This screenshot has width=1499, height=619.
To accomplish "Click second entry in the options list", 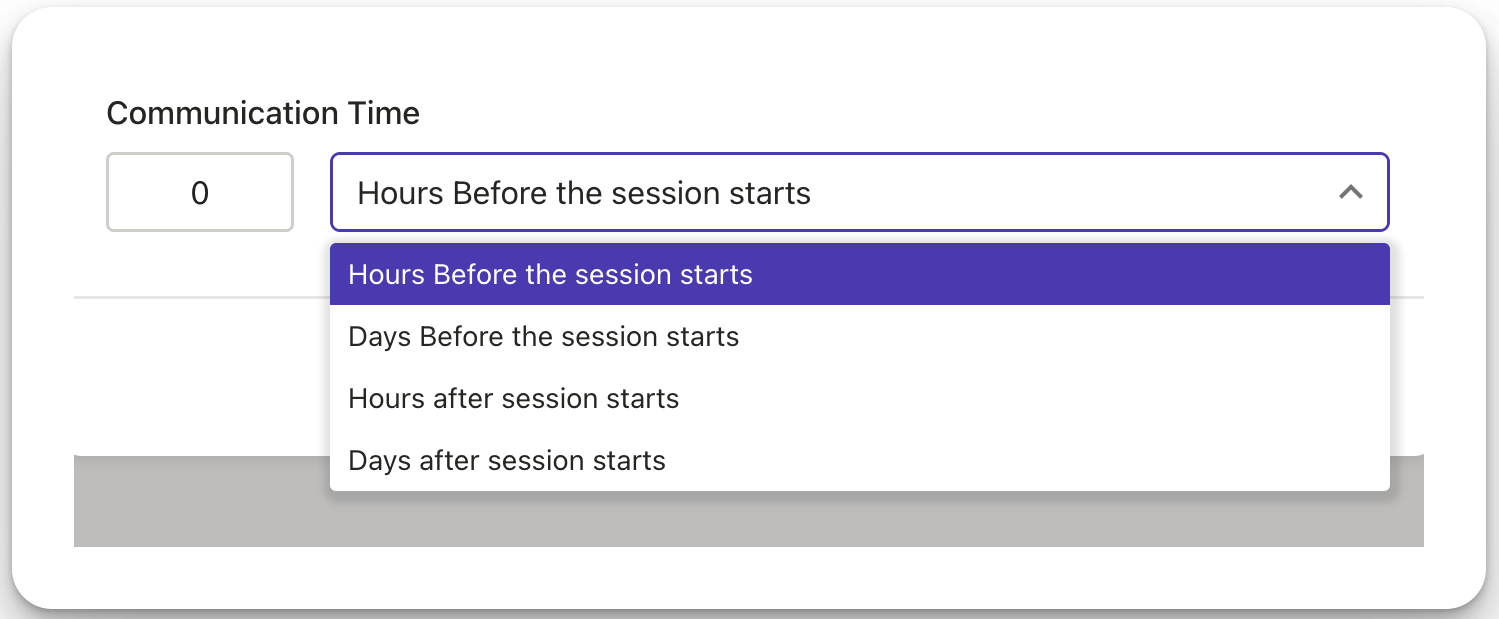I will (x=860, y=336).
